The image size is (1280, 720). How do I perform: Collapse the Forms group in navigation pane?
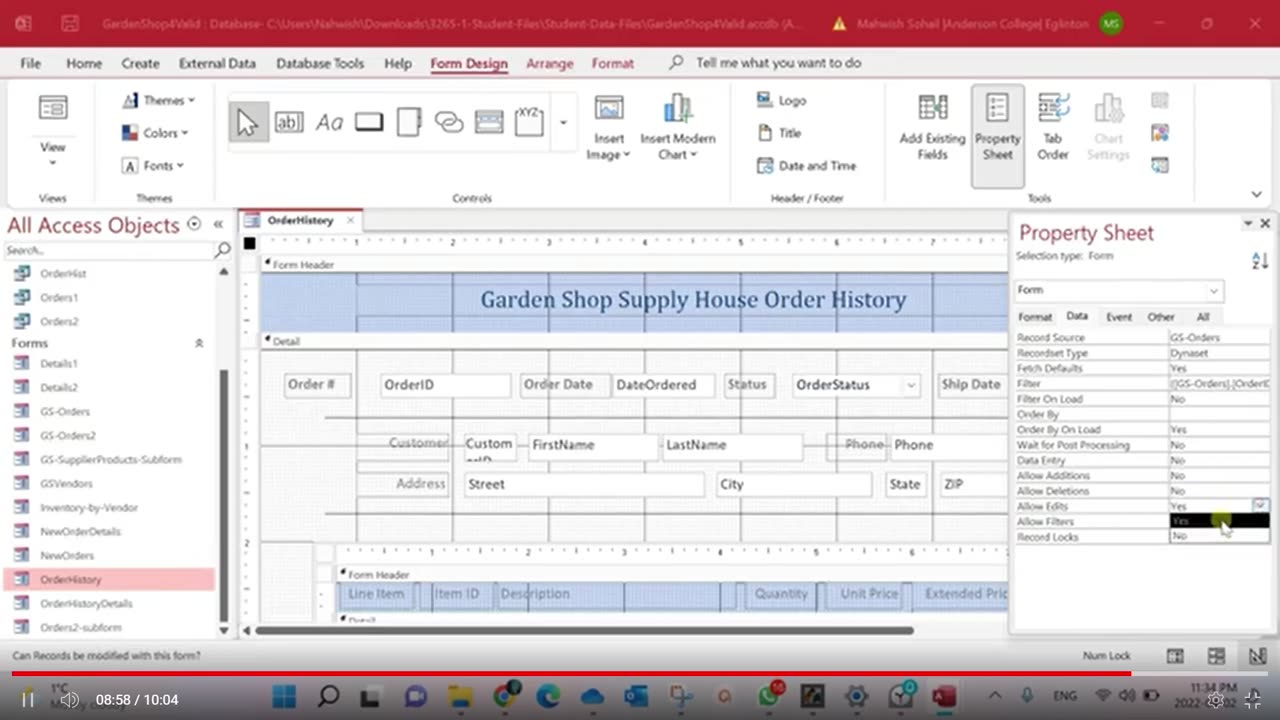click(199, 343)
